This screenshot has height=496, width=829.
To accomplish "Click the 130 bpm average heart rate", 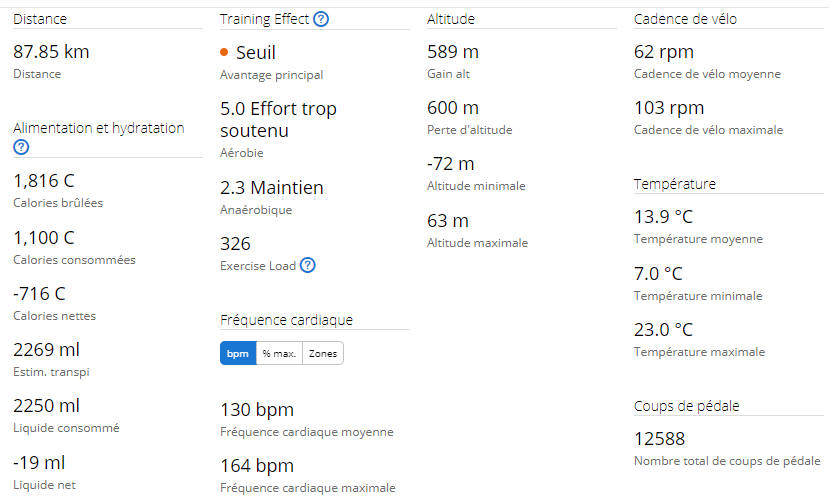I will [257, 410].
